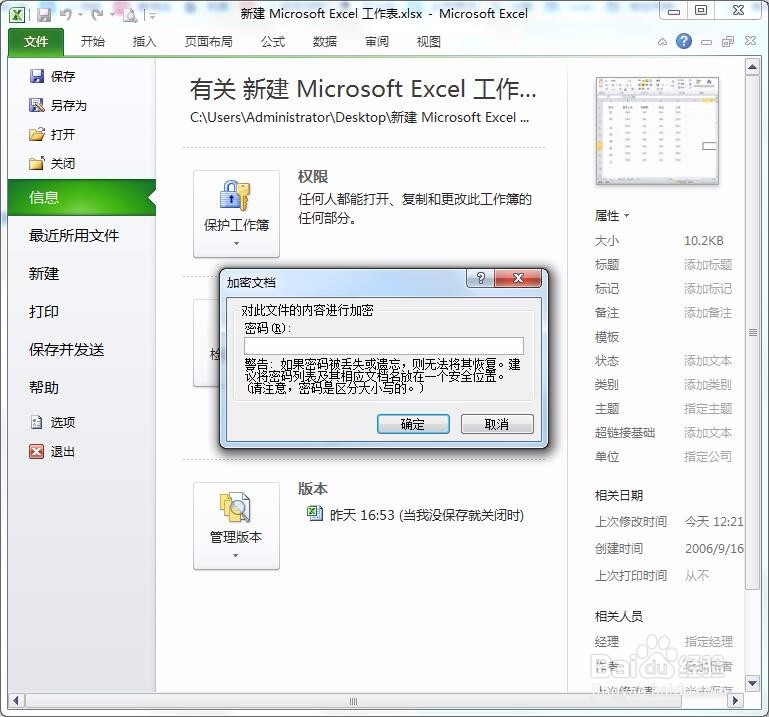This screenshot has height=717, width=769.
Task: Open 保存并发送 page
Action: click(66, 350)
